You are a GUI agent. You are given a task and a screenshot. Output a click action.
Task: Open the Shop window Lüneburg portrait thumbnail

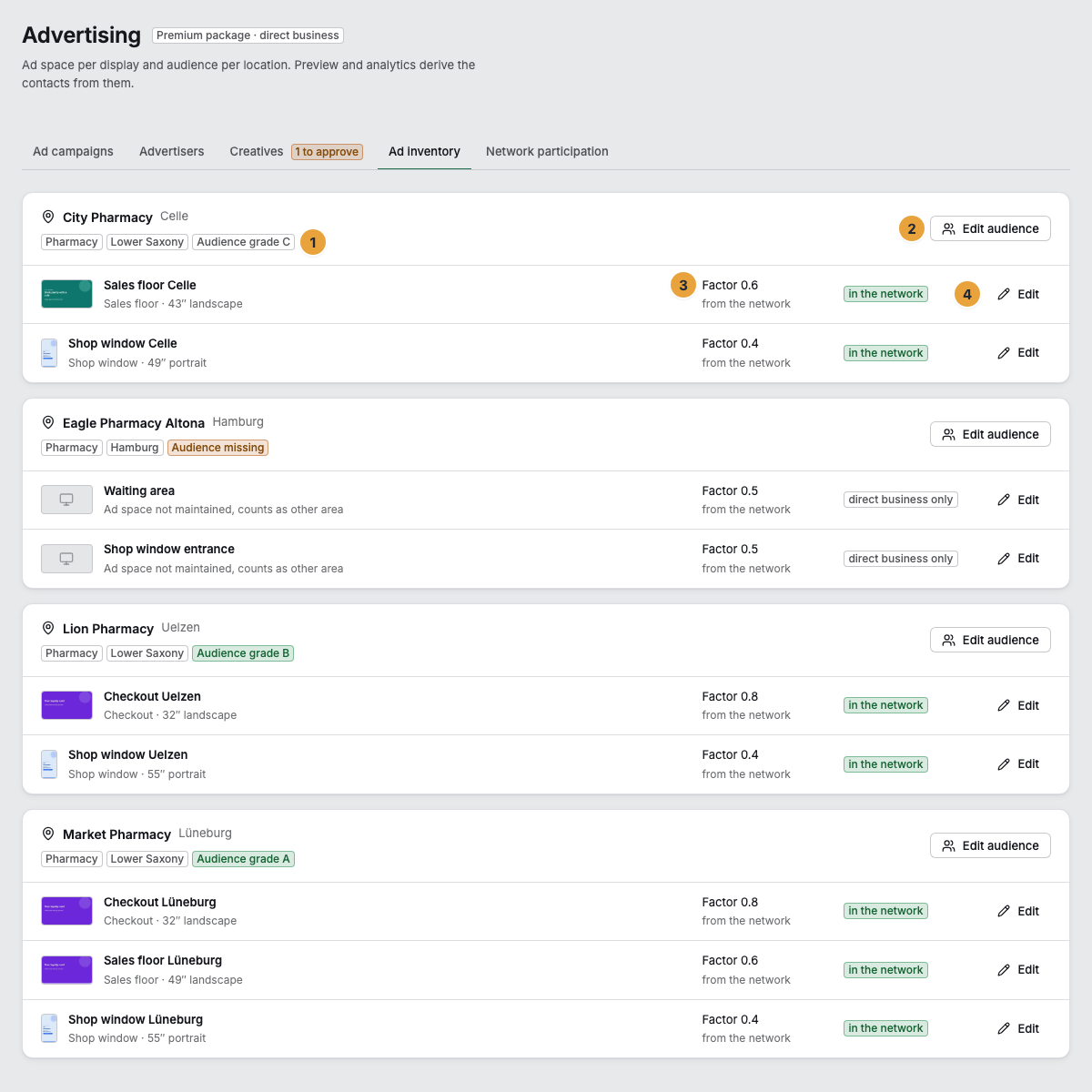pyautogui.click(x=49, y=1028)
